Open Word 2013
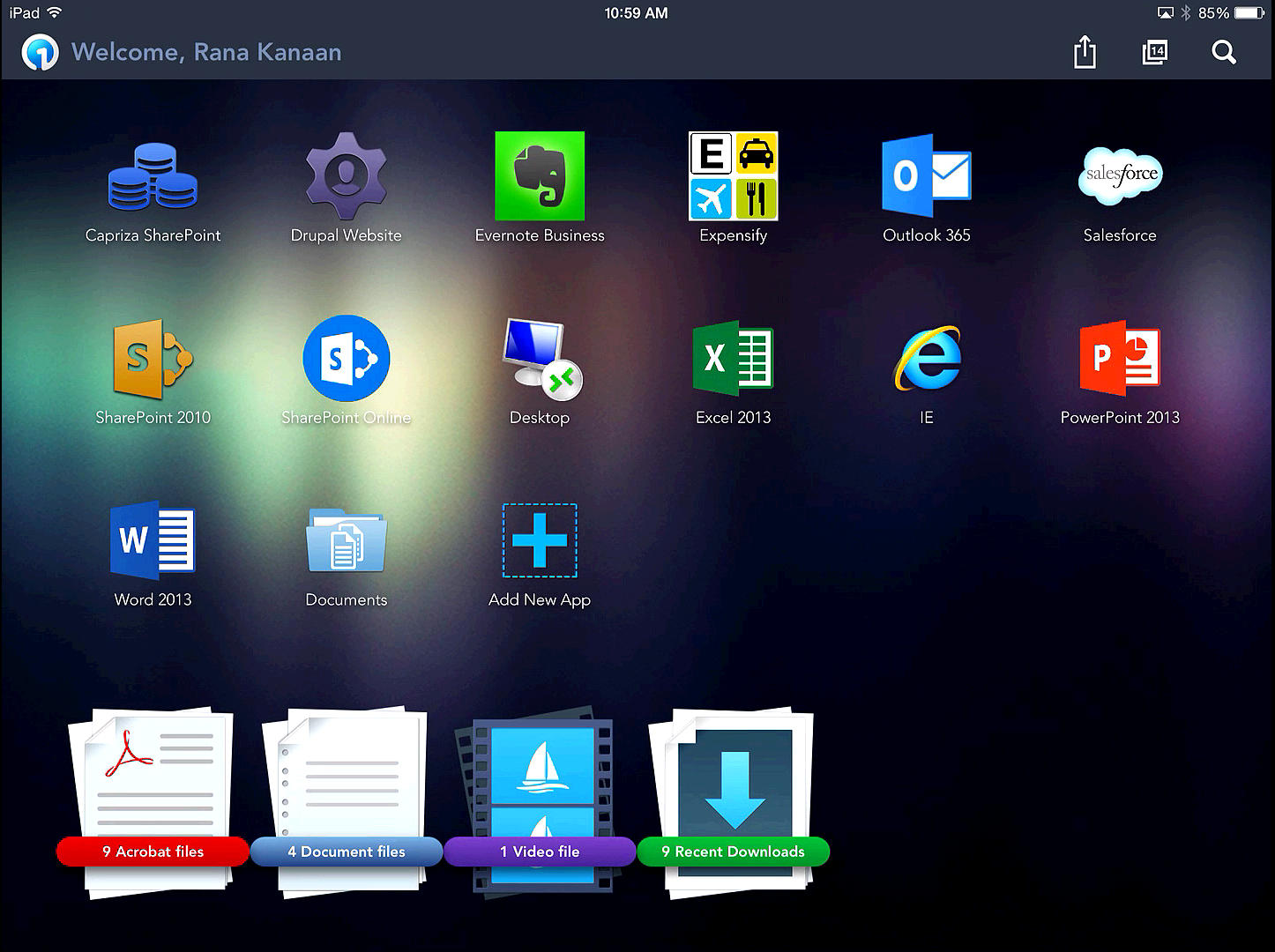This screenshot has width=1275, height=952. pos(153,540)
